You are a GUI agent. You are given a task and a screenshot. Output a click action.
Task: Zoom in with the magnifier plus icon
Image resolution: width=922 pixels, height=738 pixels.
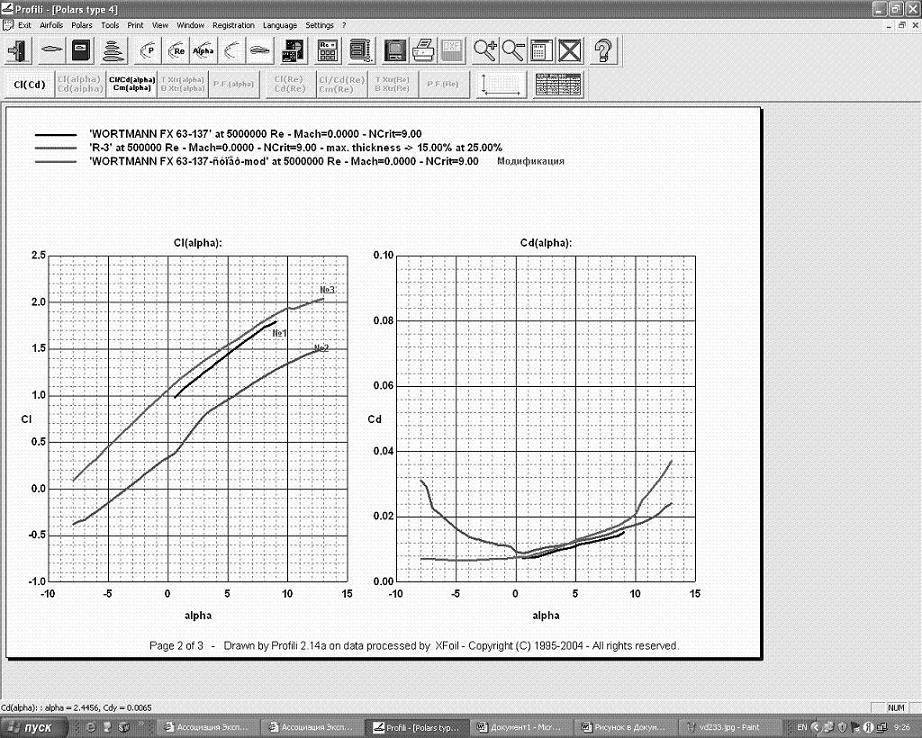click(x=486, y=48)
